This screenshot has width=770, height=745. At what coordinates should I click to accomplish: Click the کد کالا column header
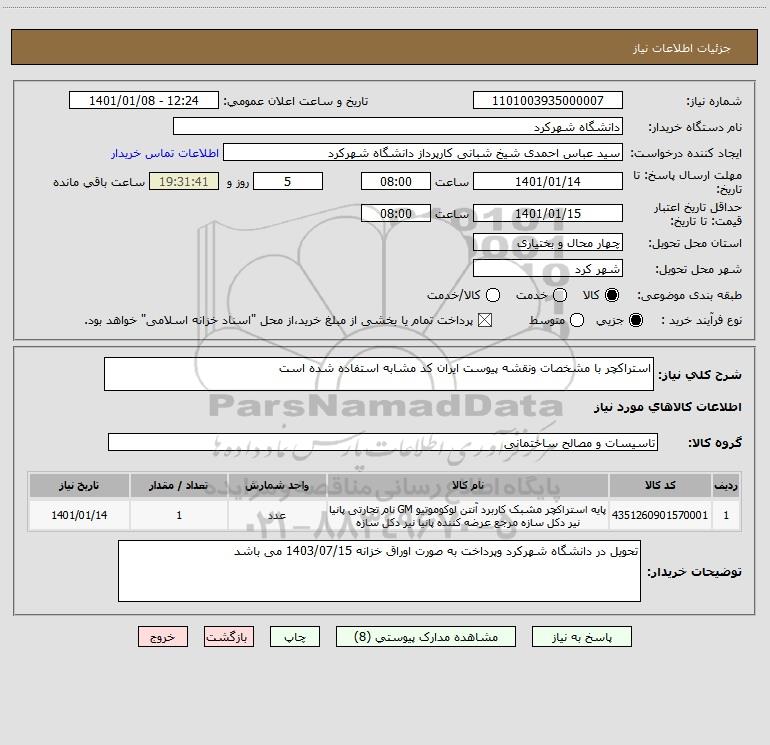coord(660,485)
